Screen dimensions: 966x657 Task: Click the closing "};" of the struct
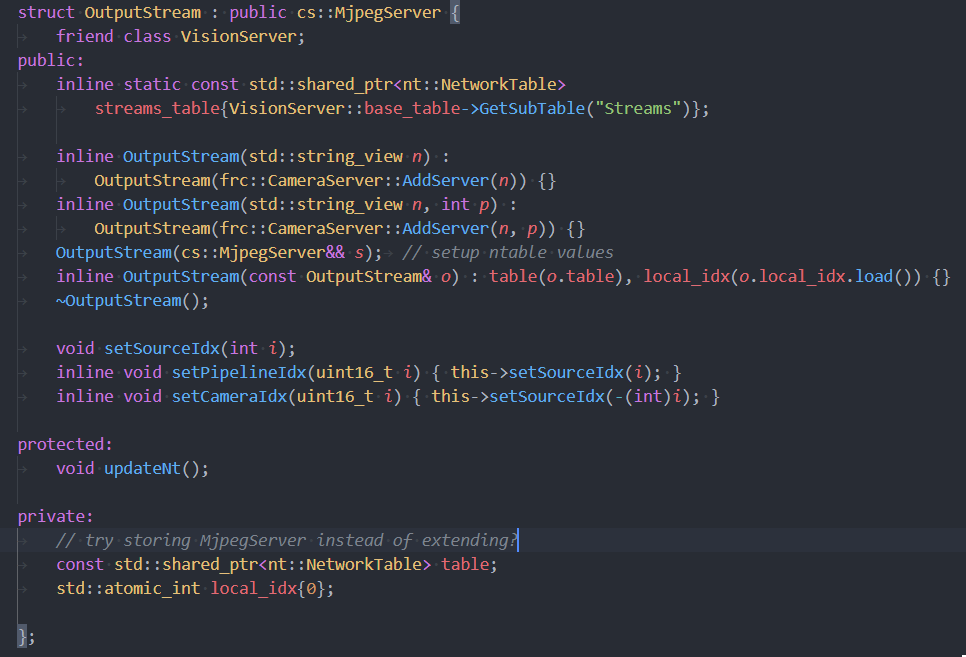(x=27, y=636)
